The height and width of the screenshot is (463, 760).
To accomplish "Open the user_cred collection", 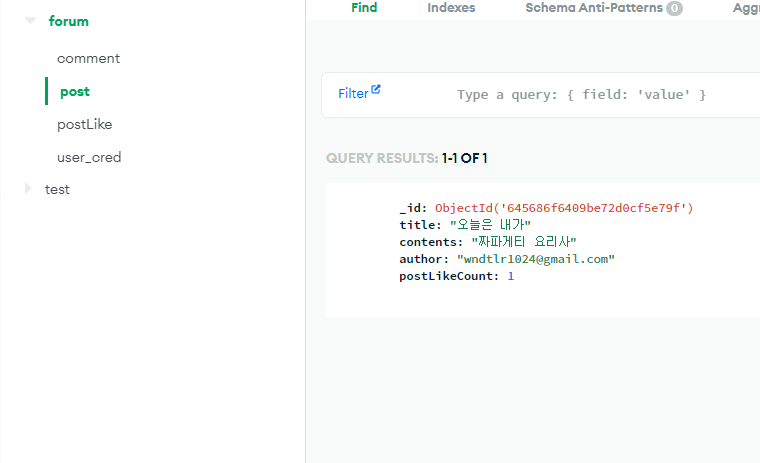I will [x=89, y=158].
